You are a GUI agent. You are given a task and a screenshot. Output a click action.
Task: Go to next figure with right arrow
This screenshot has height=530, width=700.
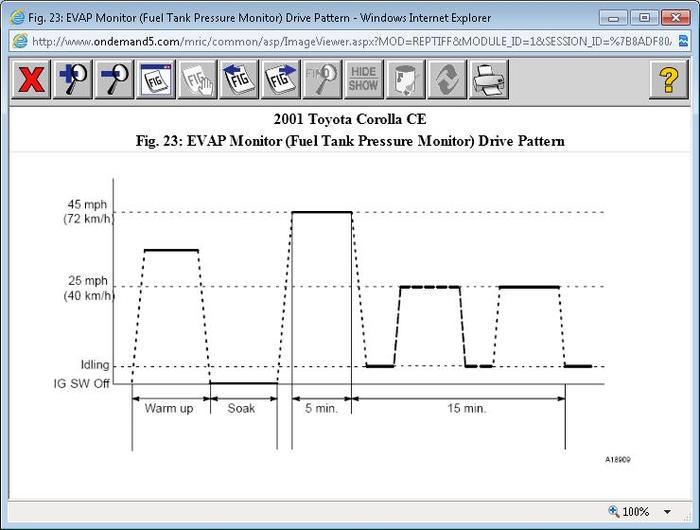280,79
